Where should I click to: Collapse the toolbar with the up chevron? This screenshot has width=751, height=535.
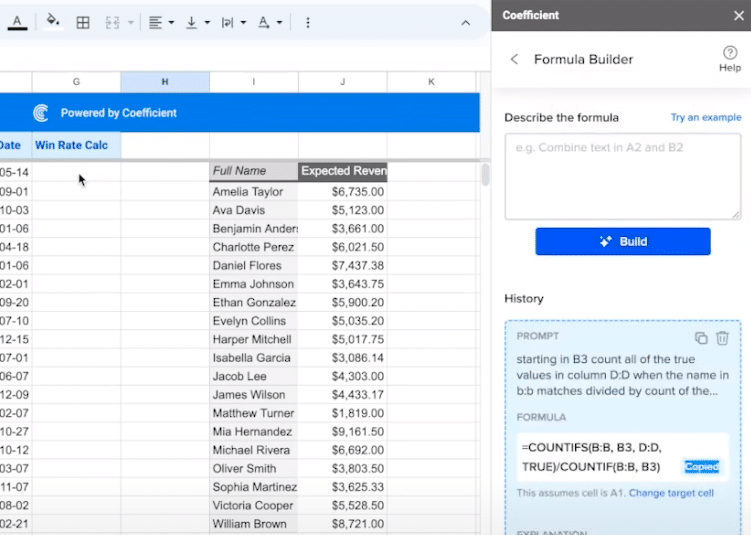tap(465, 22)
